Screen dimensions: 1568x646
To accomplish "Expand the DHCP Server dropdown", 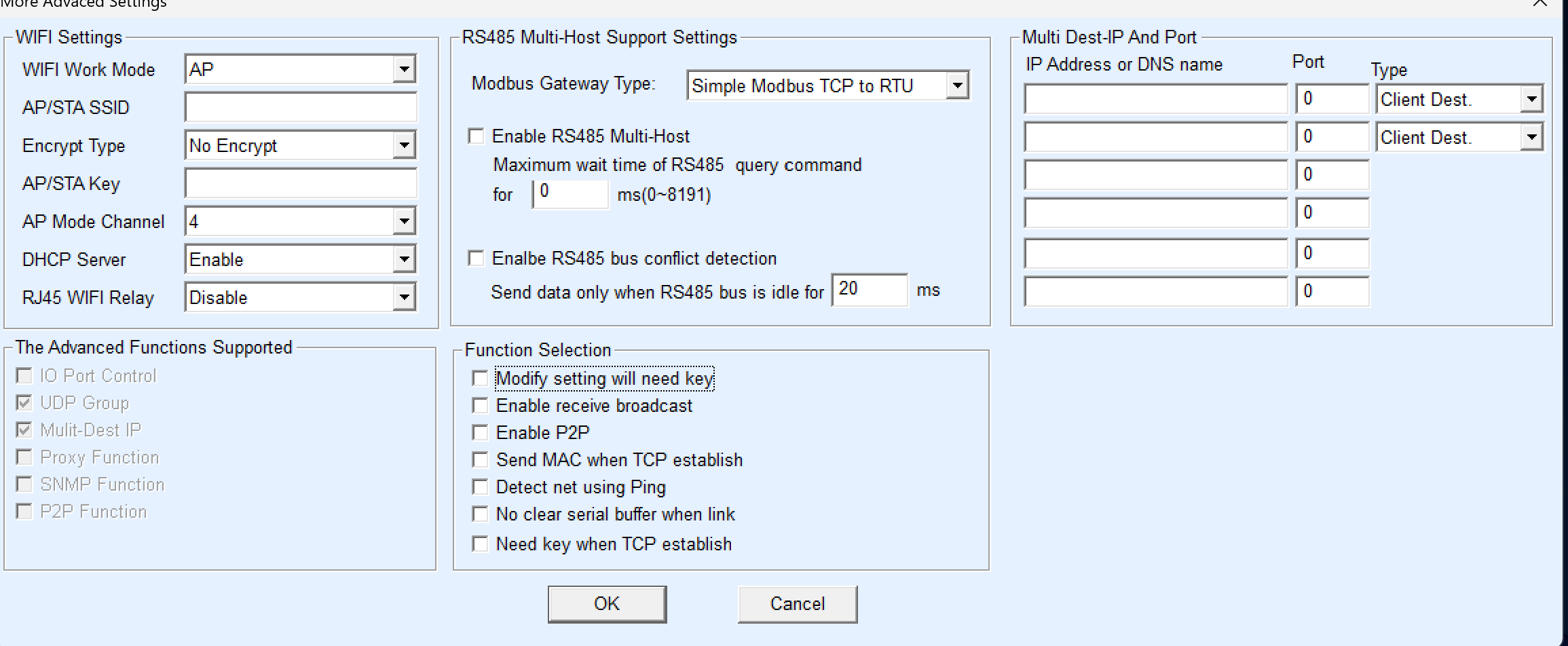I will pyautogui.click(x=404, y=259).
